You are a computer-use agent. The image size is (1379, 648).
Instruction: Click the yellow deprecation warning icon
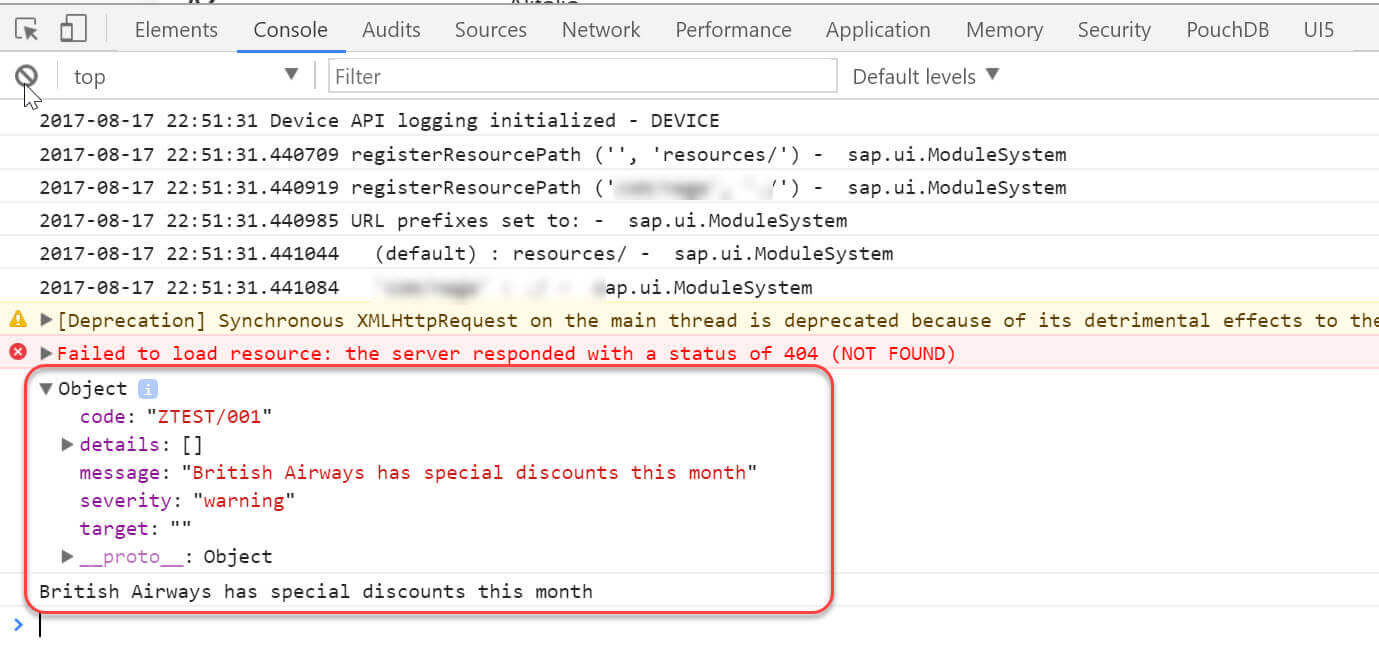pos(18,320)
